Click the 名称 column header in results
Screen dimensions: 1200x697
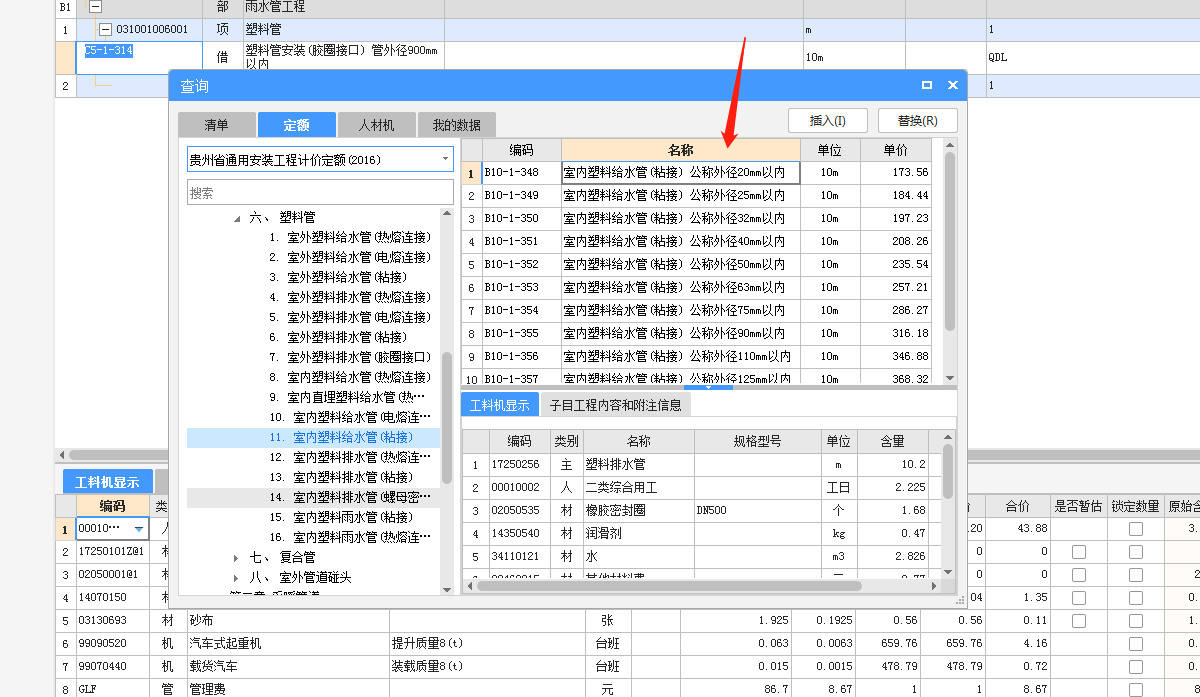coord(681,150)
